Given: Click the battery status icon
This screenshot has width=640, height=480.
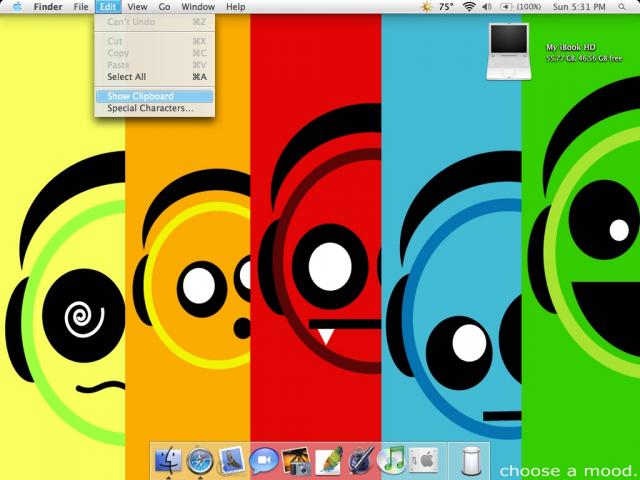Looking at the screenshot, I should (506, 7).
